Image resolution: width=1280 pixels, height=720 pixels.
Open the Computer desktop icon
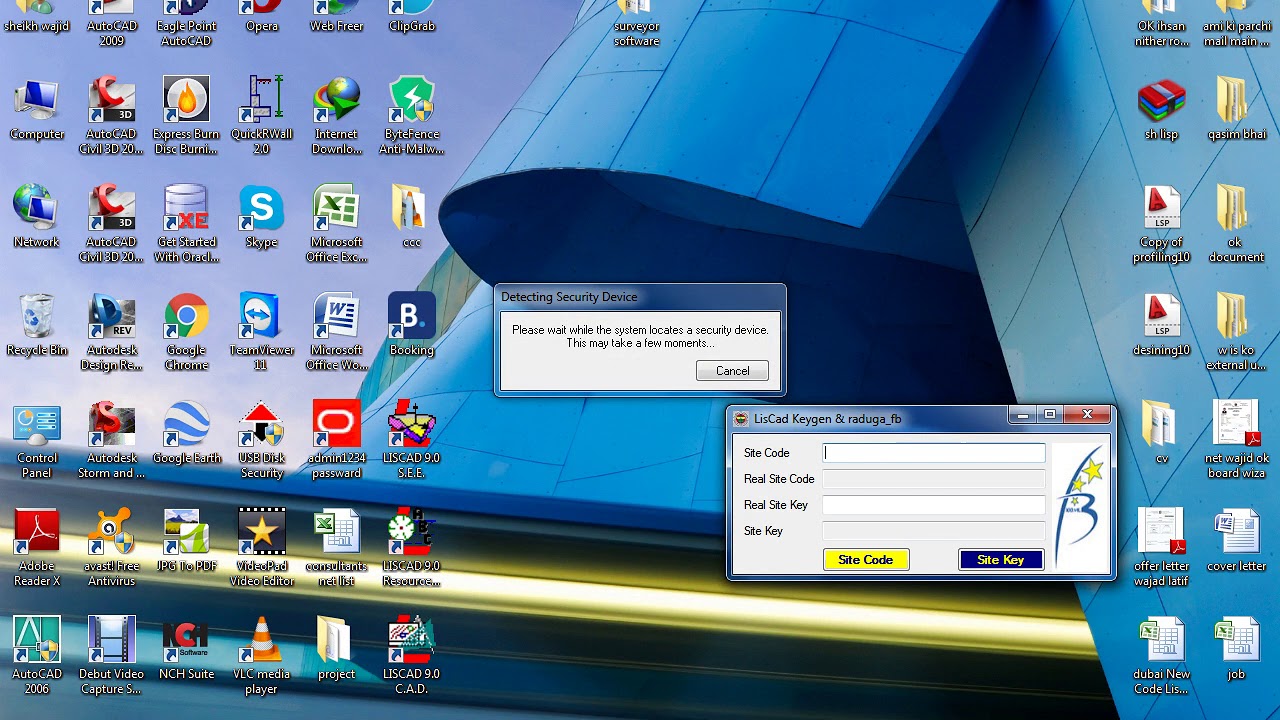point(37,109)
